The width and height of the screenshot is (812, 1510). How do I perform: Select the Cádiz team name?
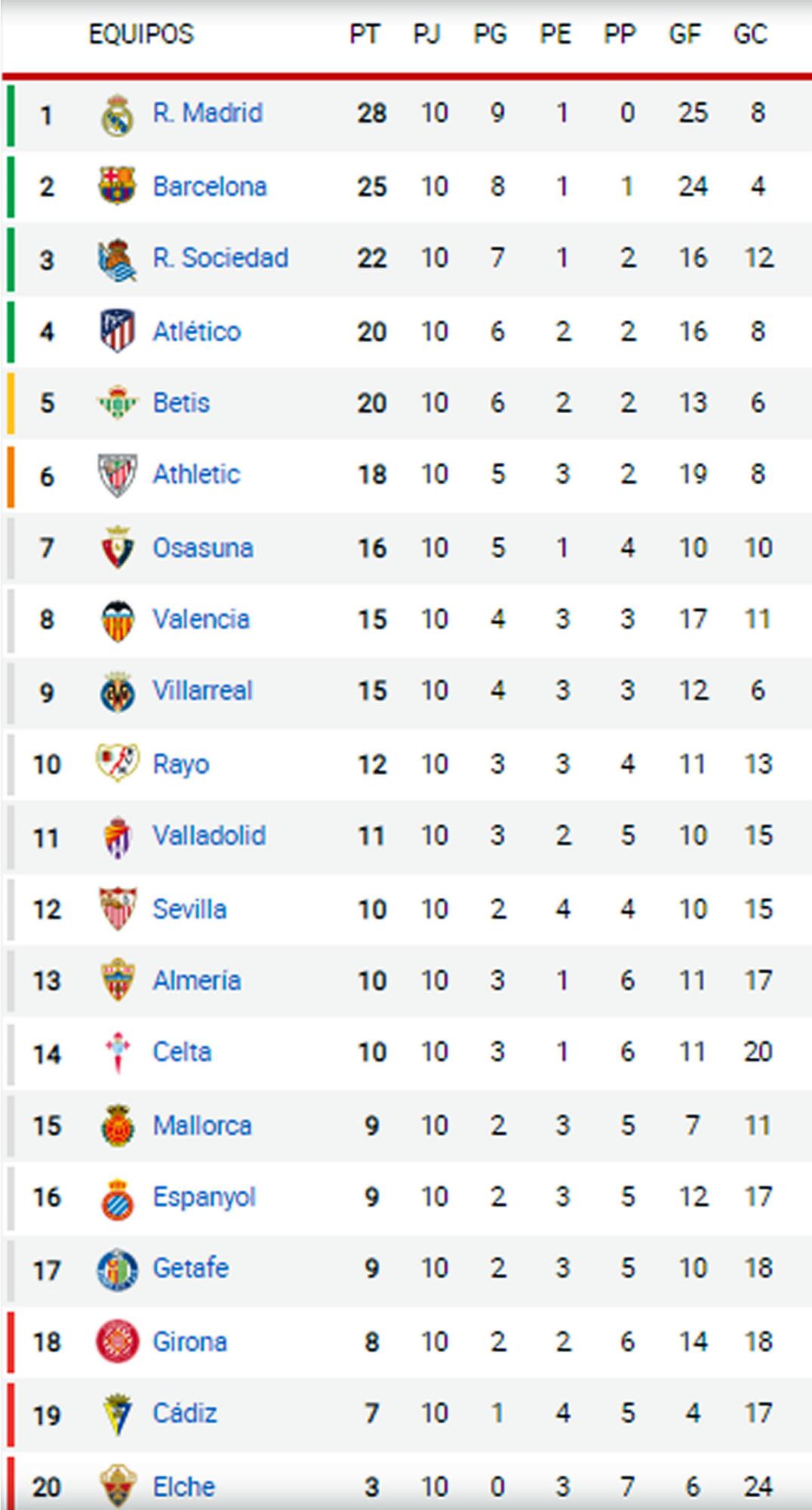(185, 1413)
